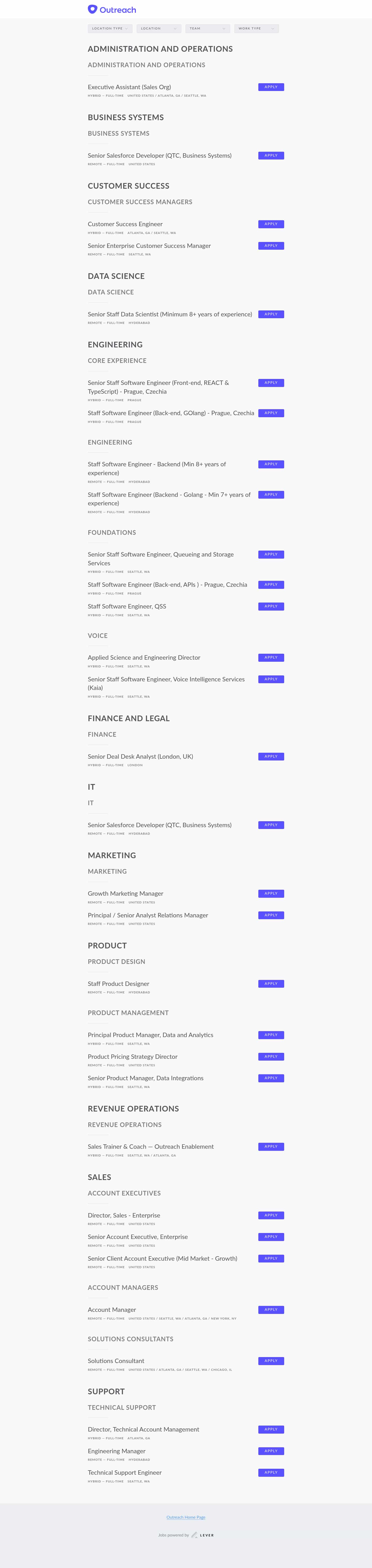Open Applied Science and Engineering Director posting

pyautogui.click(x=144, y=657)
